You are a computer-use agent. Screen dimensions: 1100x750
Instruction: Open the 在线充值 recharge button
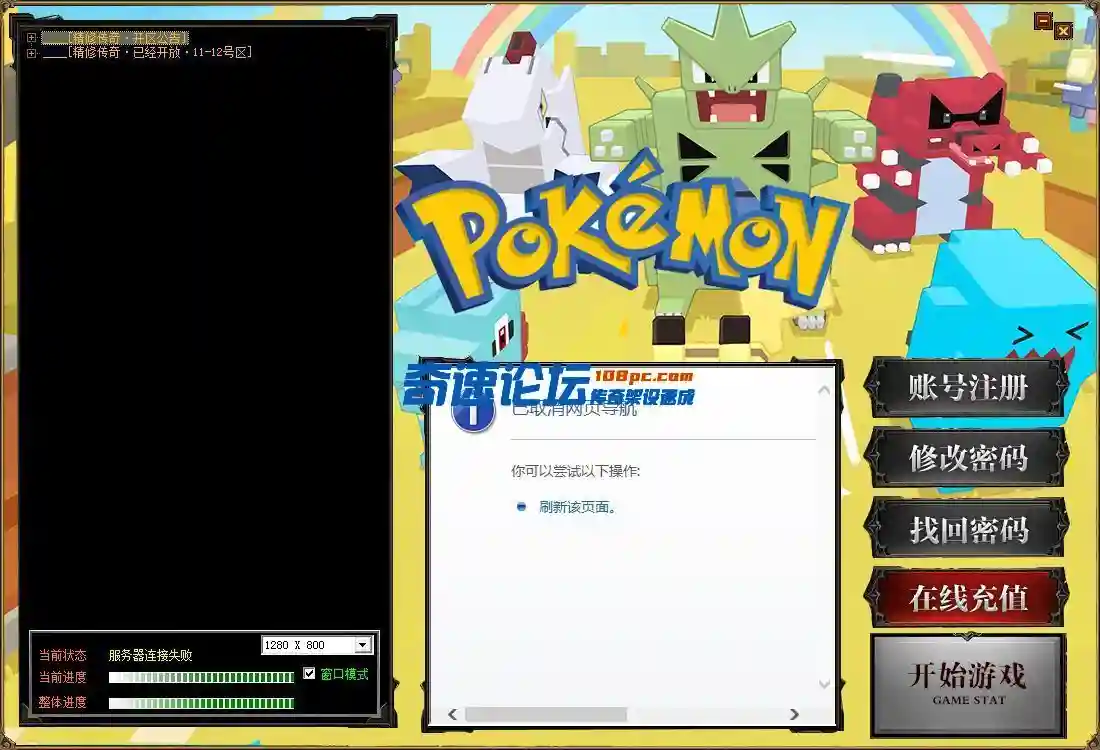[967, 598]
